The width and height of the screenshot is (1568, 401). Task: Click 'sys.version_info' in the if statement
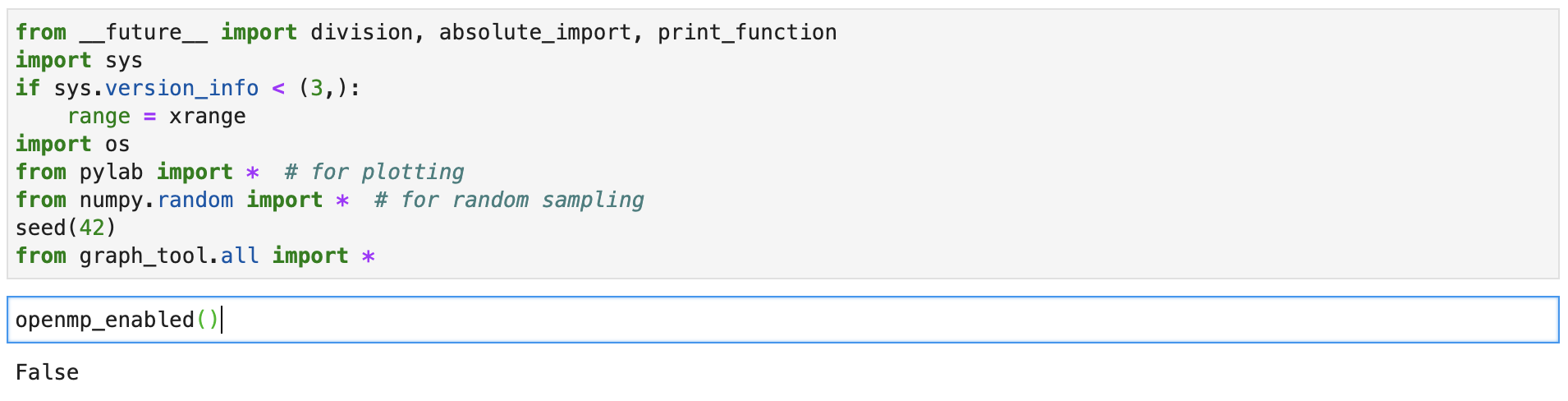coord(156,88)
